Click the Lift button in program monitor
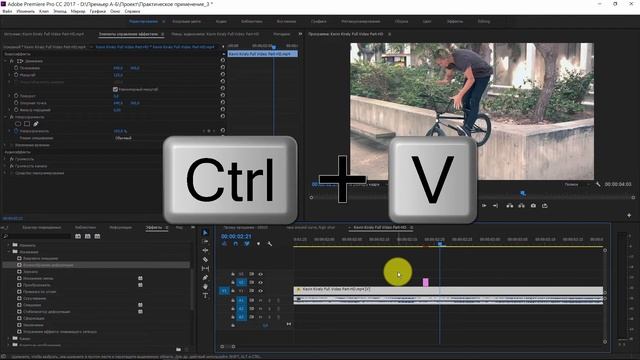The width and height of the screenshot is (640, 360). coord(510,206)
